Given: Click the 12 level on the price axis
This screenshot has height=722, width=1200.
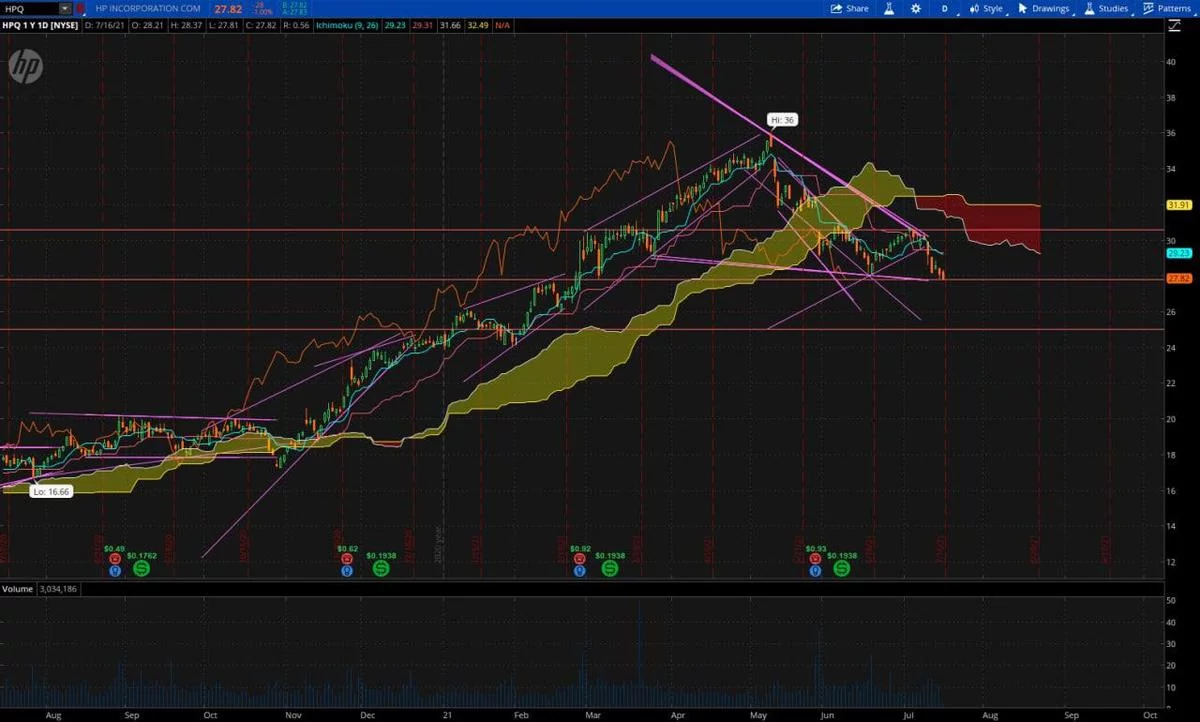Looking at the screenshot, I should click(x=1173, y=562).
